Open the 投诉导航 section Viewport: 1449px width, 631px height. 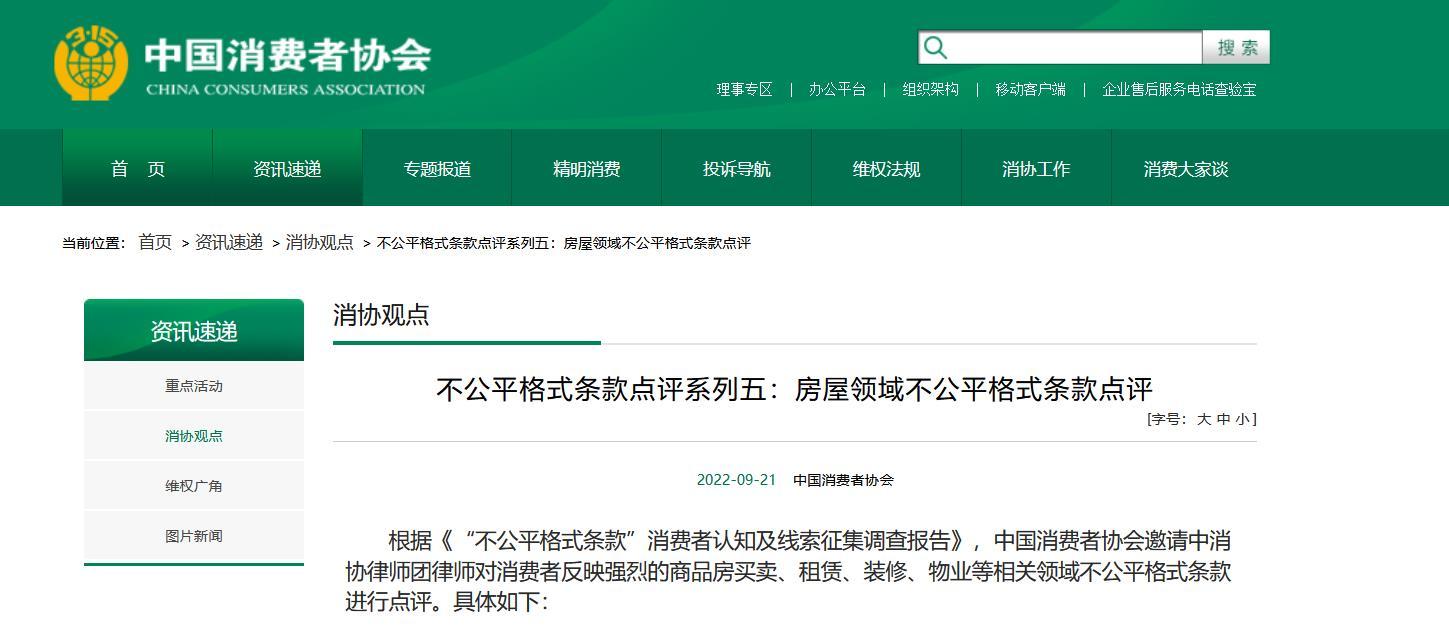[737, 168]
